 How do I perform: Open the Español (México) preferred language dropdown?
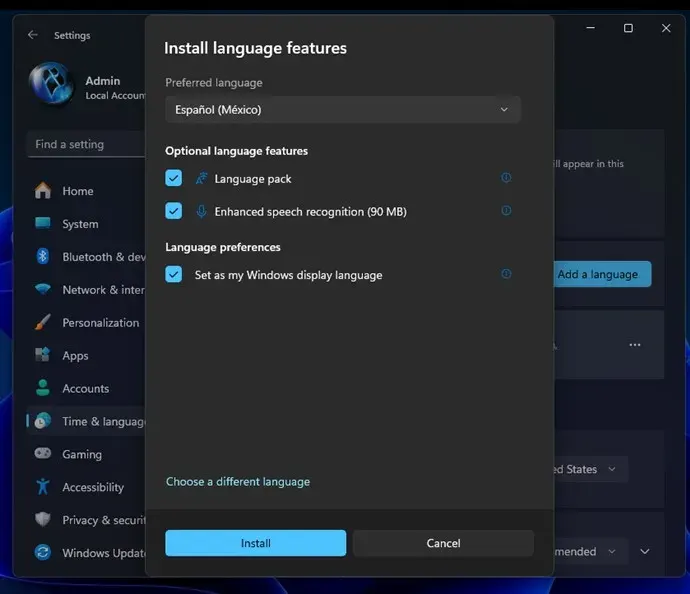[343, 109]
